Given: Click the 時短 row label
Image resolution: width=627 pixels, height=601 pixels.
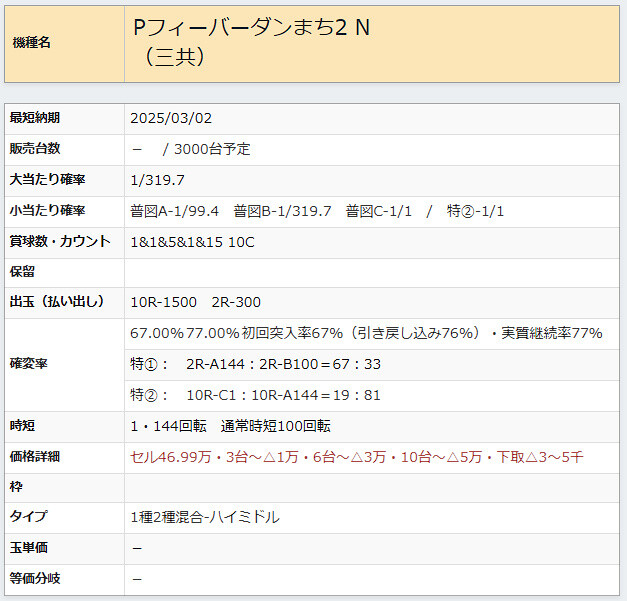Looking at the screenshot, I should pyautogui.click(x=22, y=426).
